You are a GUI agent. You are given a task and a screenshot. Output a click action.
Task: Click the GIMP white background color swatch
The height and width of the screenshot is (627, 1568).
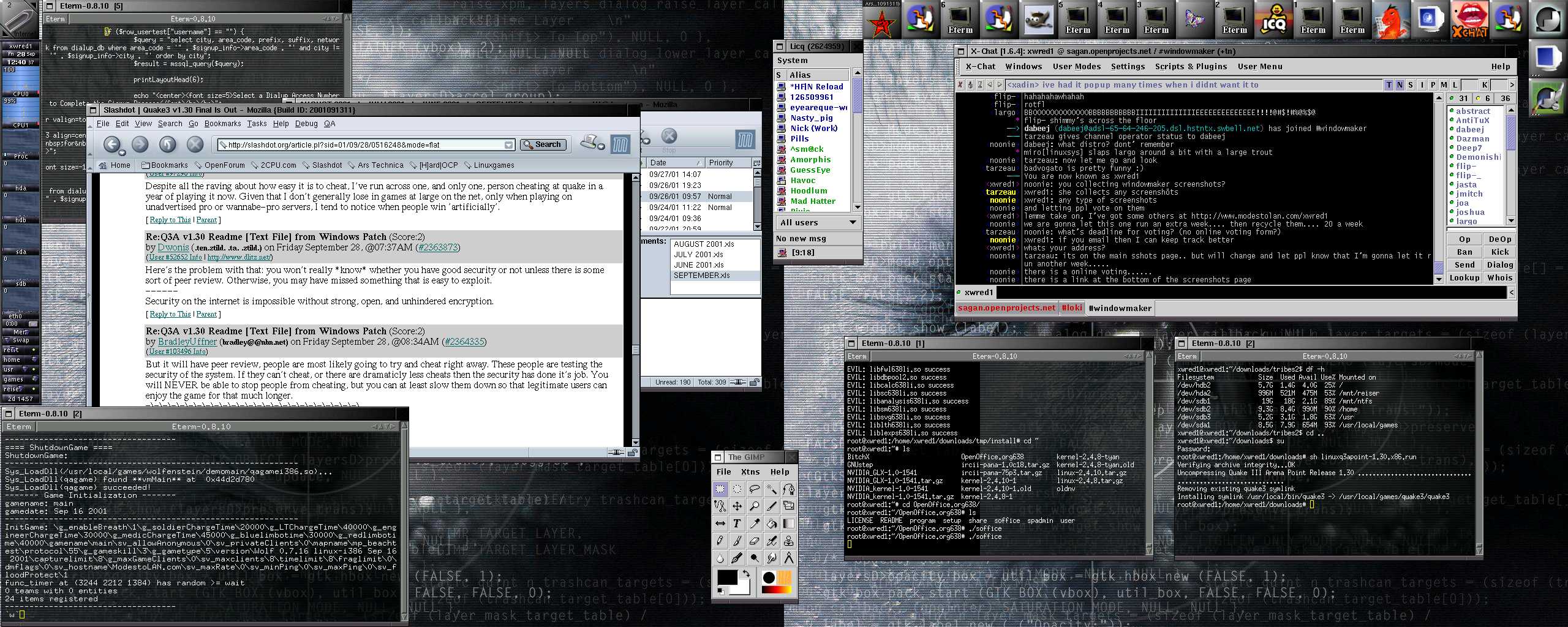click(743, 588)
